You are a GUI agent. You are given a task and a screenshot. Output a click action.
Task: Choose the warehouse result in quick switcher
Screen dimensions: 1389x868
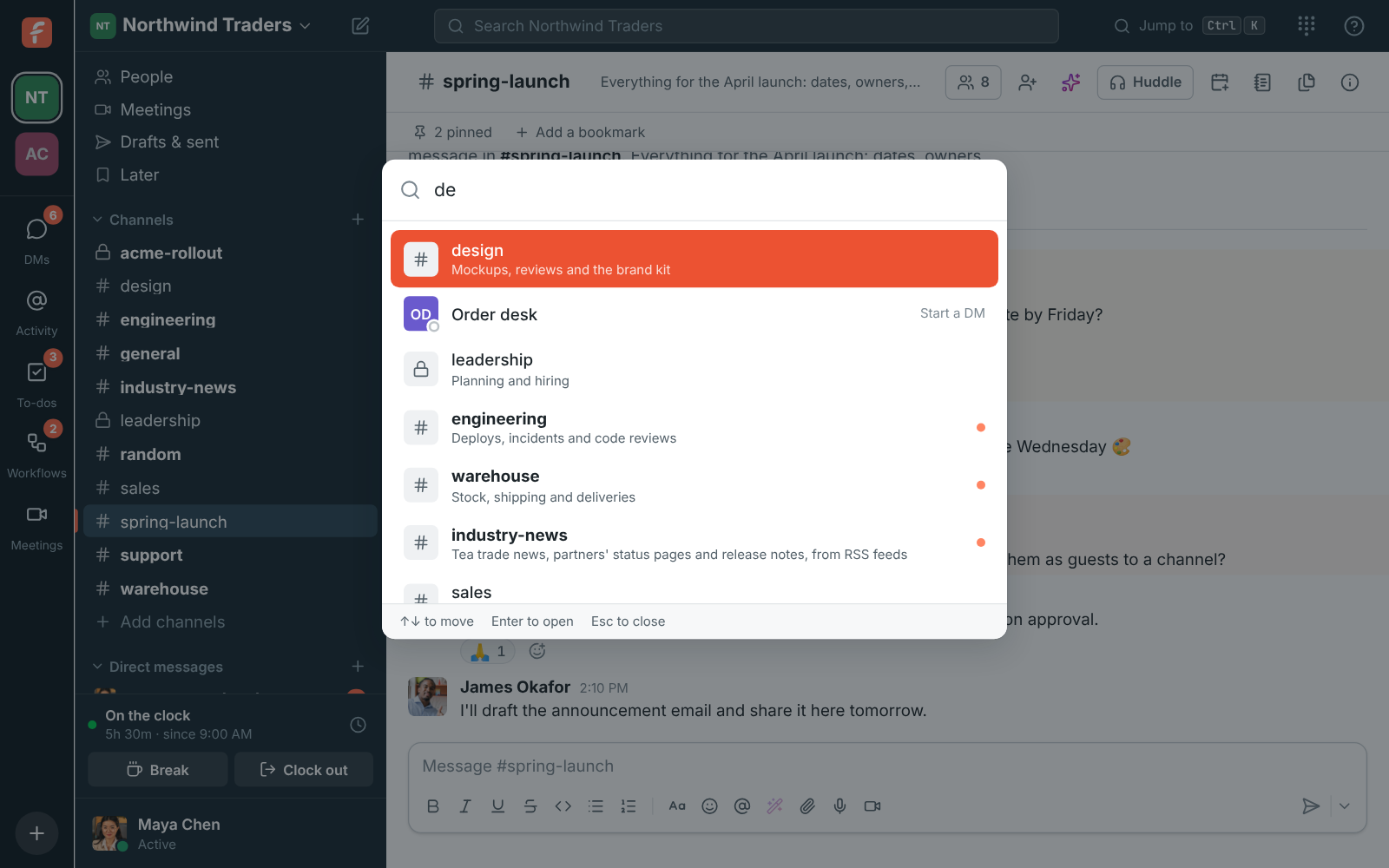(x=694, y=485)
